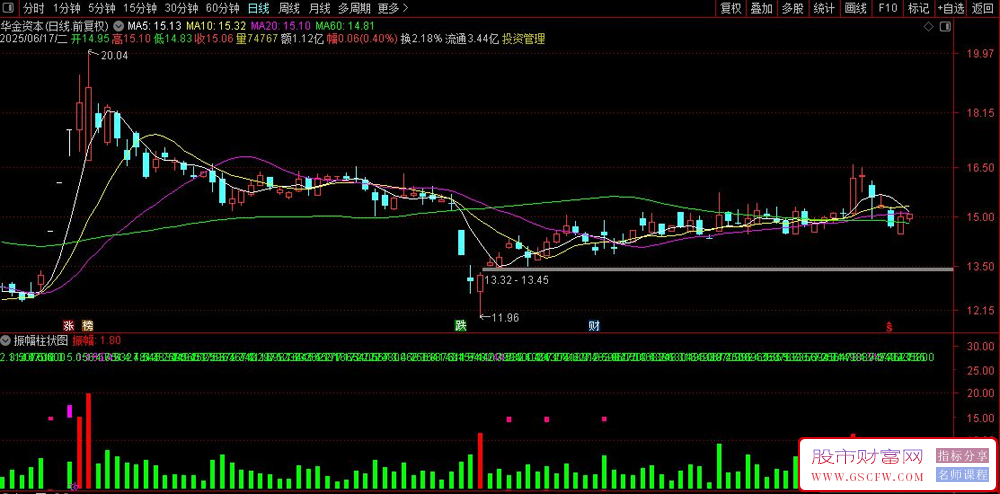Click the 跌 event marker icon
This screenshot has width=1000, height=494.
[460, 326]
